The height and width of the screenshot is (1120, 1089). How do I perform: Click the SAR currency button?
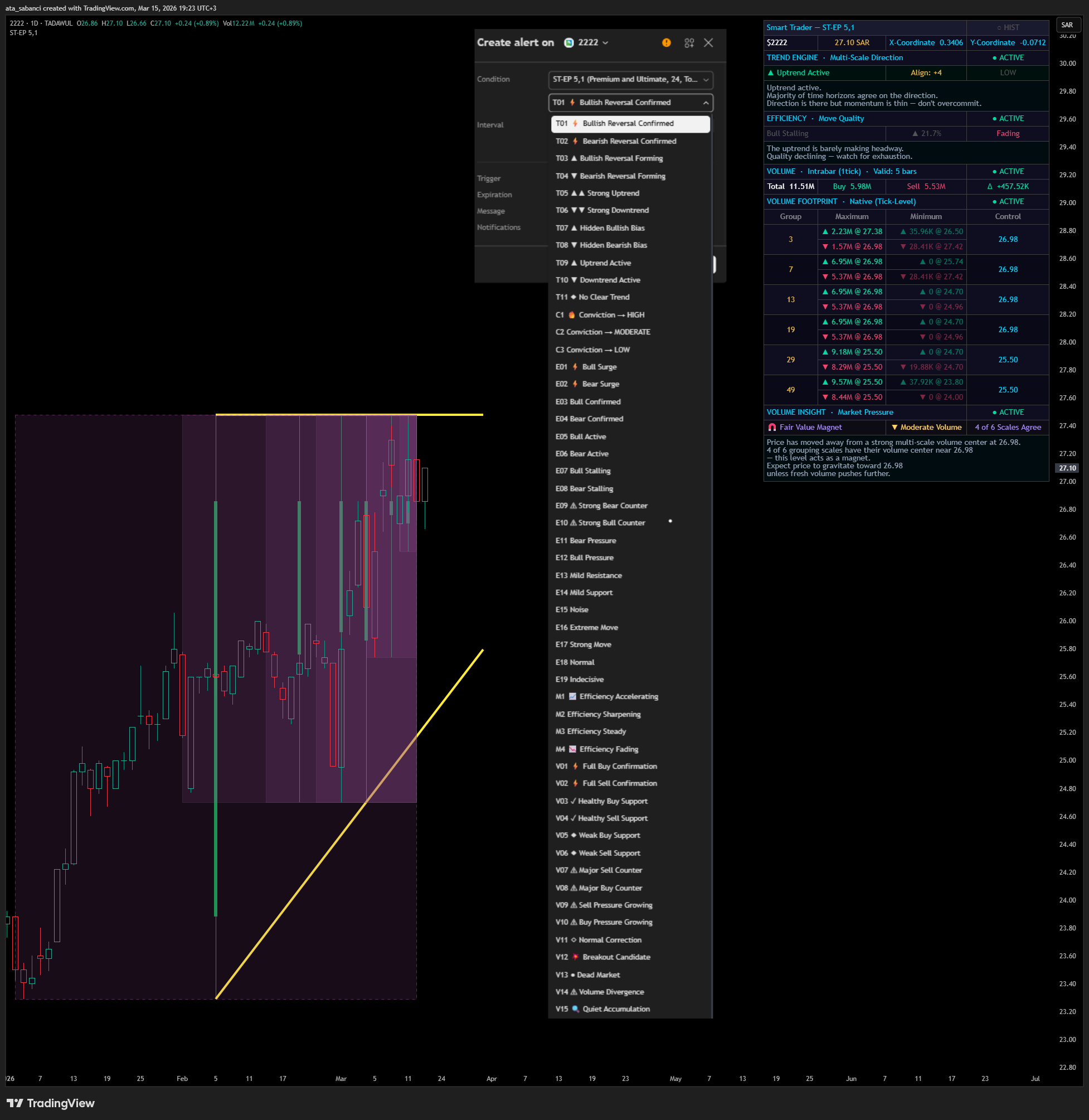[1067, 25]
